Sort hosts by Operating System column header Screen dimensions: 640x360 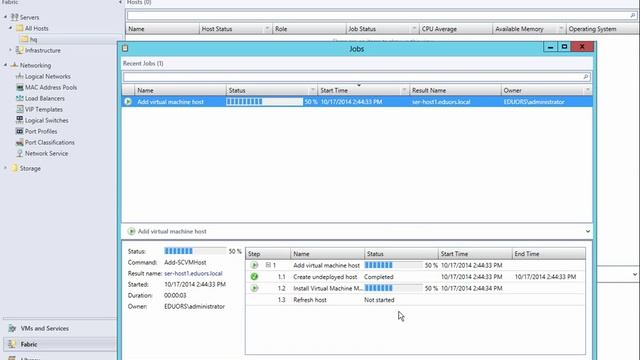(x=603, y=29)
